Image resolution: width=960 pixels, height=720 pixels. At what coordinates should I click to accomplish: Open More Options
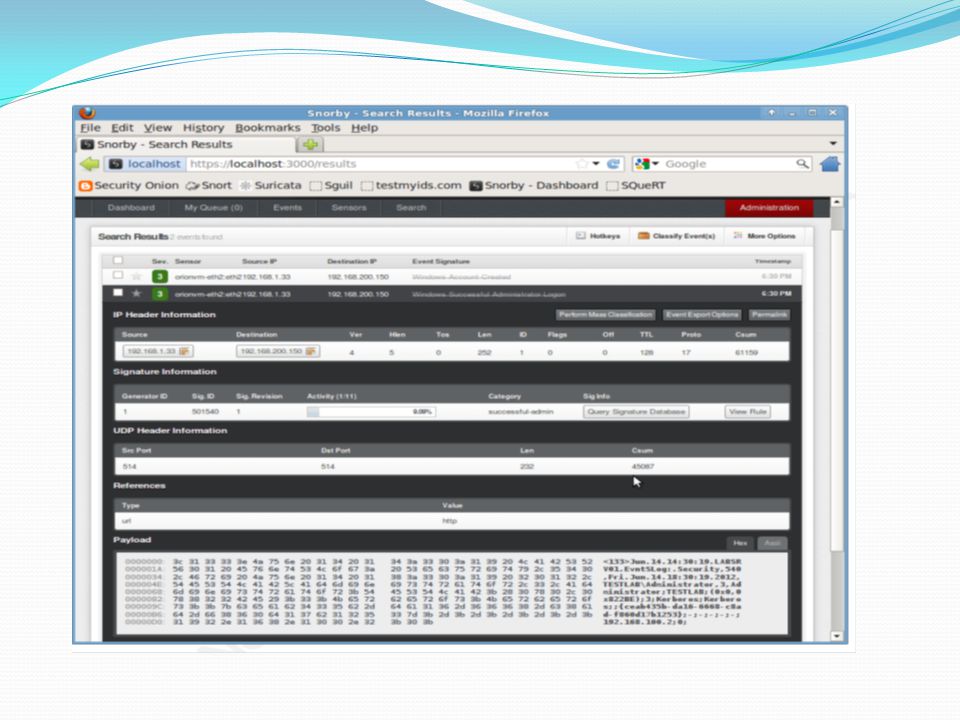click(765, 236)
